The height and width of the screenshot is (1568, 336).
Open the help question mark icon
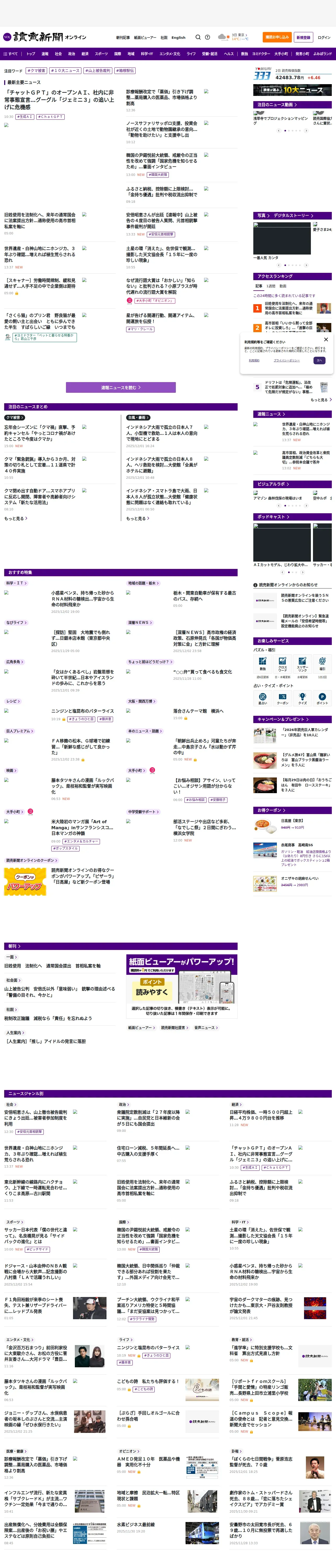click(x=207, y=37)
